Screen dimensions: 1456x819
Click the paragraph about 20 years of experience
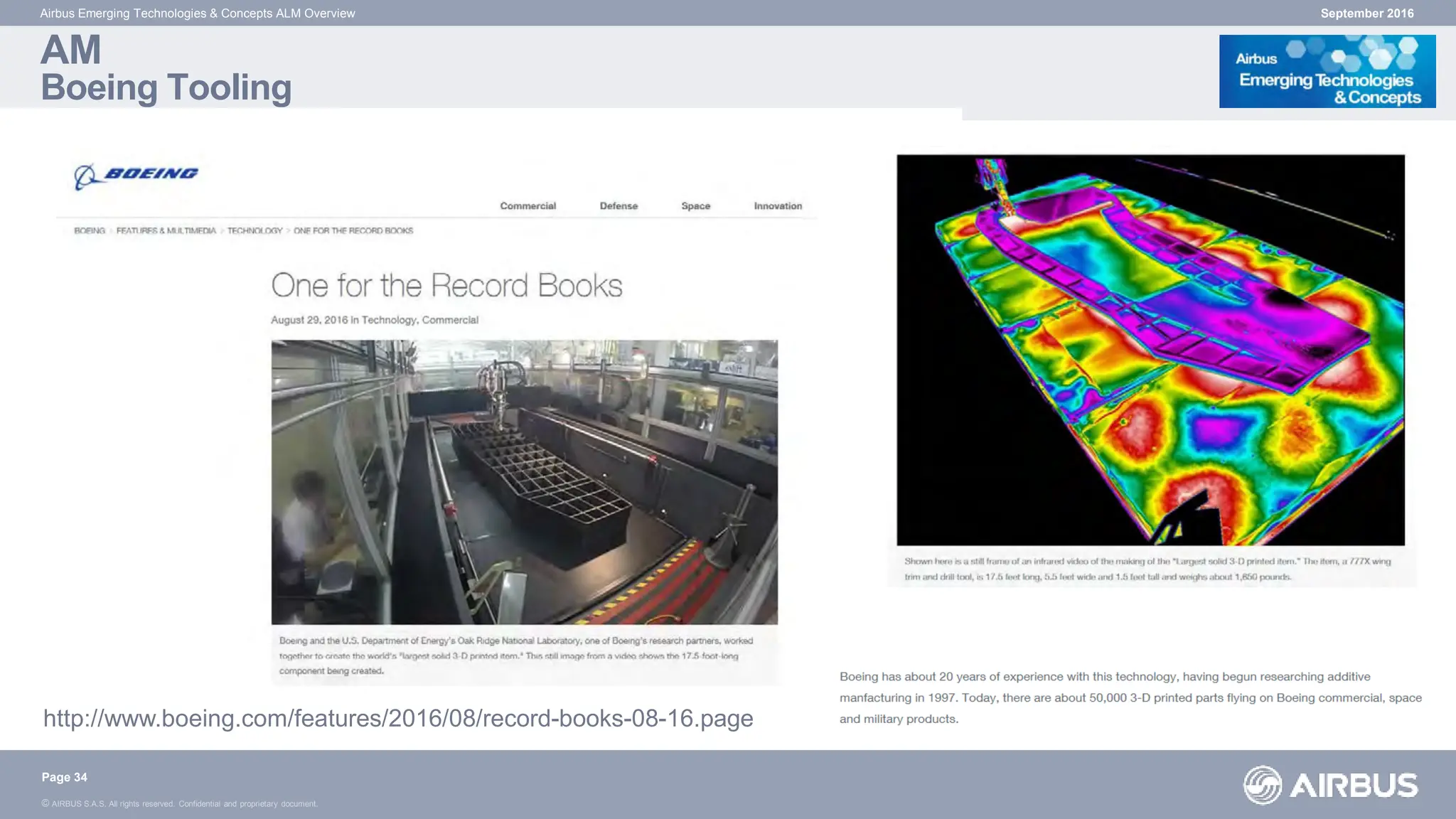(x=1130, y=697)
